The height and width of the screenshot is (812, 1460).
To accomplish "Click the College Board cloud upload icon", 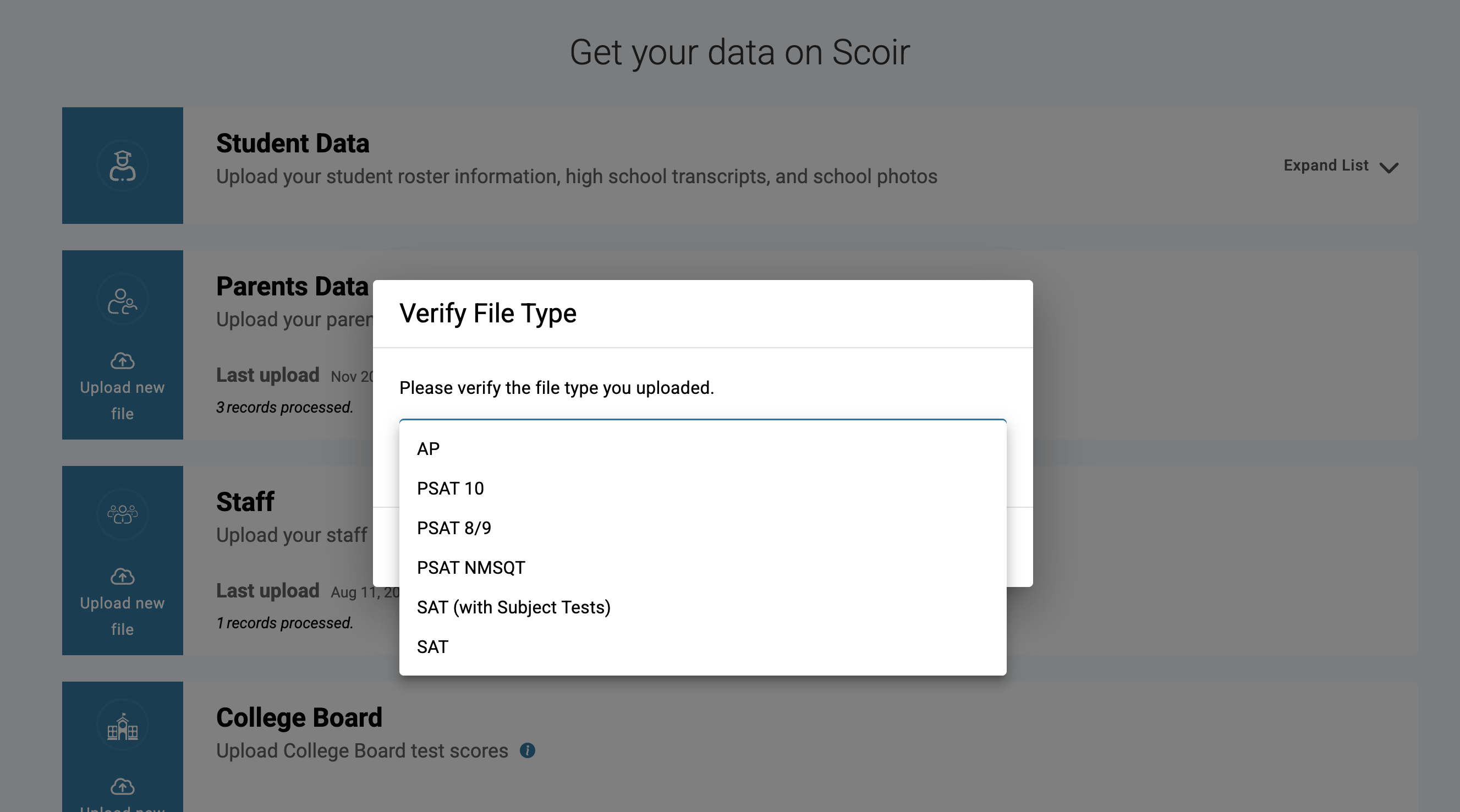I will 123,787.
